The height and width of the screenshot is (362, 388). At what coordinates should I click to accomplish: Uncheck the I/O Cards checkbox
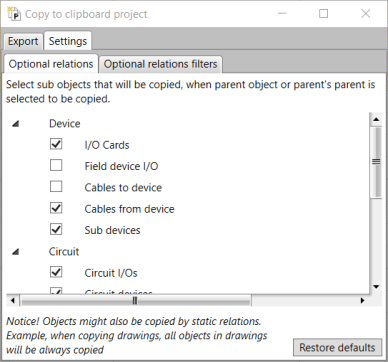tap(56, 144)
